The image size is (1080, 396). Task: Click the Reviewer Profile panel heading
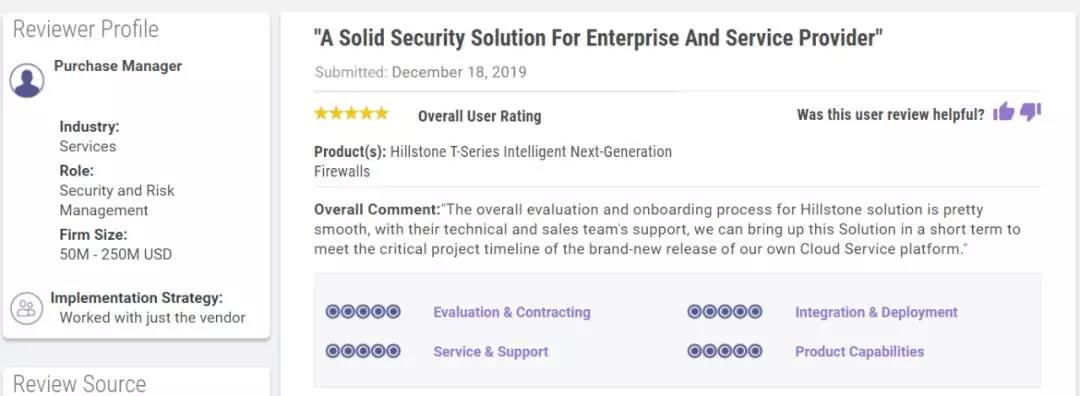pyautogui.click(x=85, y=29)
